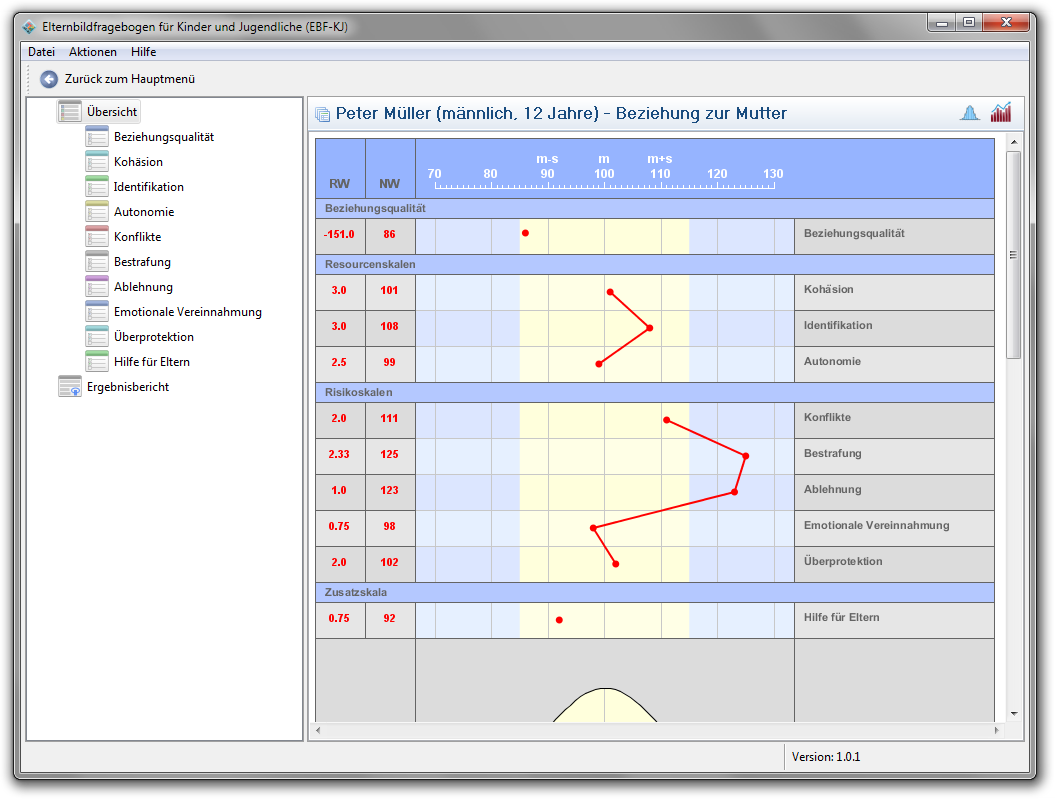Click the icon beside Beziehungsqualität in tree
This screenshot has height=799, width=1055.
tap(97, 137)
